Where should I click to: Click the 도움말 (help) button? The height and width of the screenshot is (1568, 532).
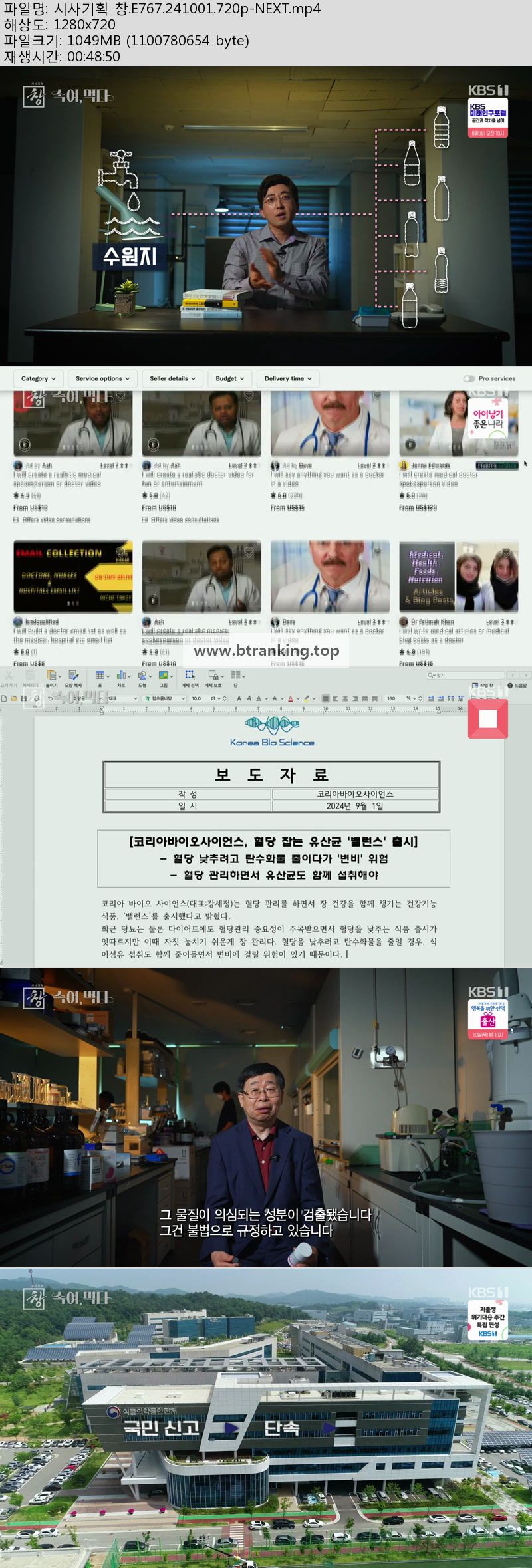click(x=517, y=685)
